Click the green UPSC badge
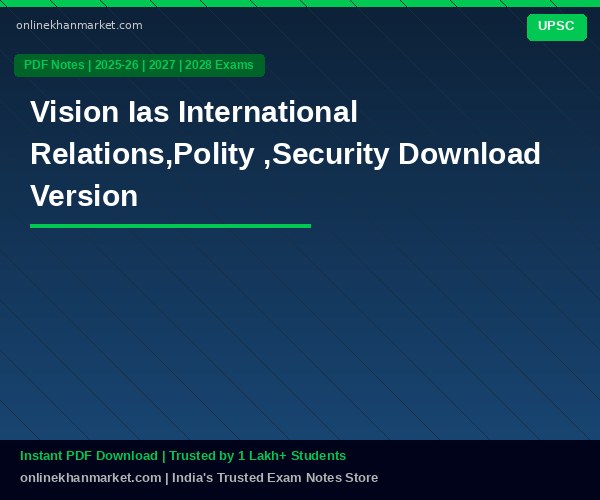 pyautogui.click(x=557, y=27)
